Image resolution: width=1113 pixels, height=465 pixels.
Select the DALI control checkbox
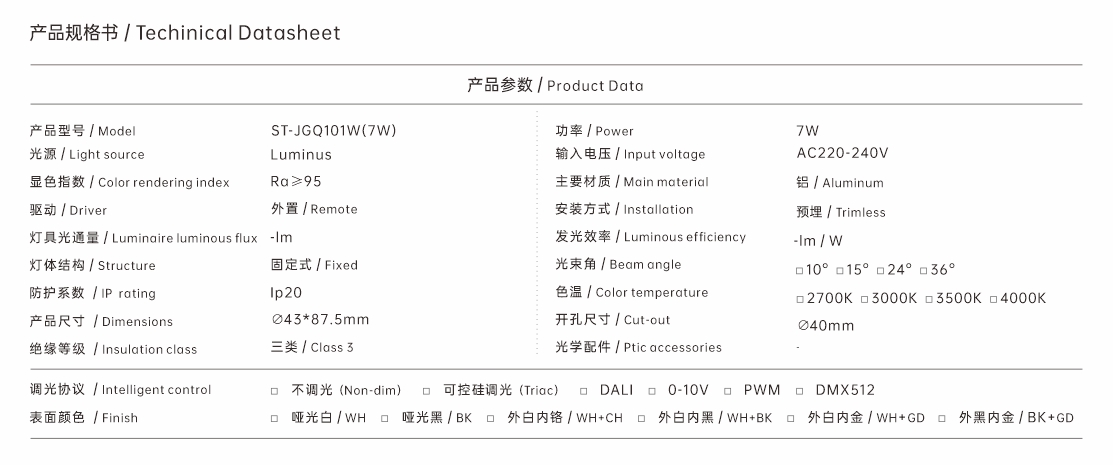(x=583, y=391)
